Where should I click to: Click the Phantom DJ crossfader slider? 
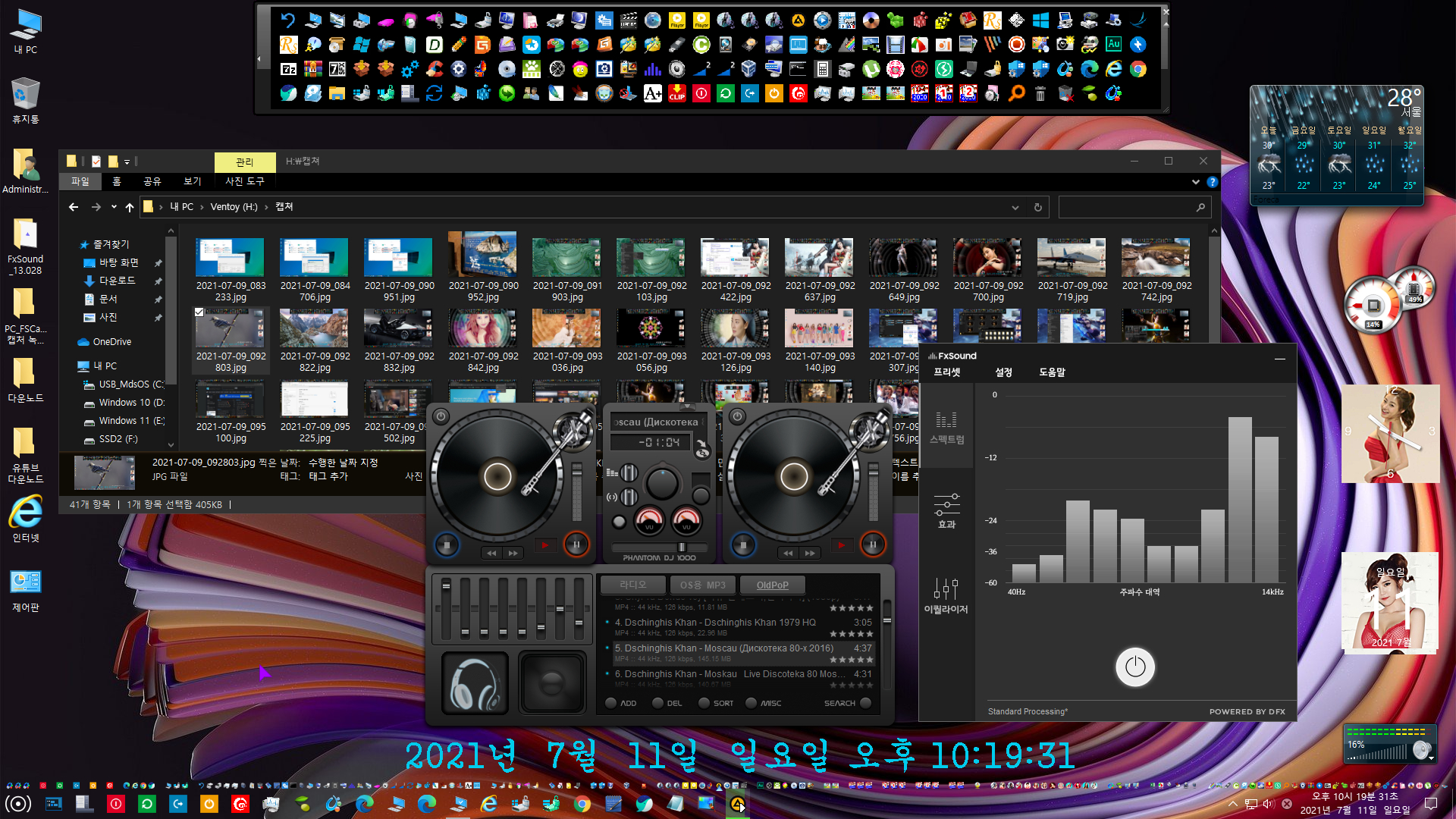click(x=682, y=547)
